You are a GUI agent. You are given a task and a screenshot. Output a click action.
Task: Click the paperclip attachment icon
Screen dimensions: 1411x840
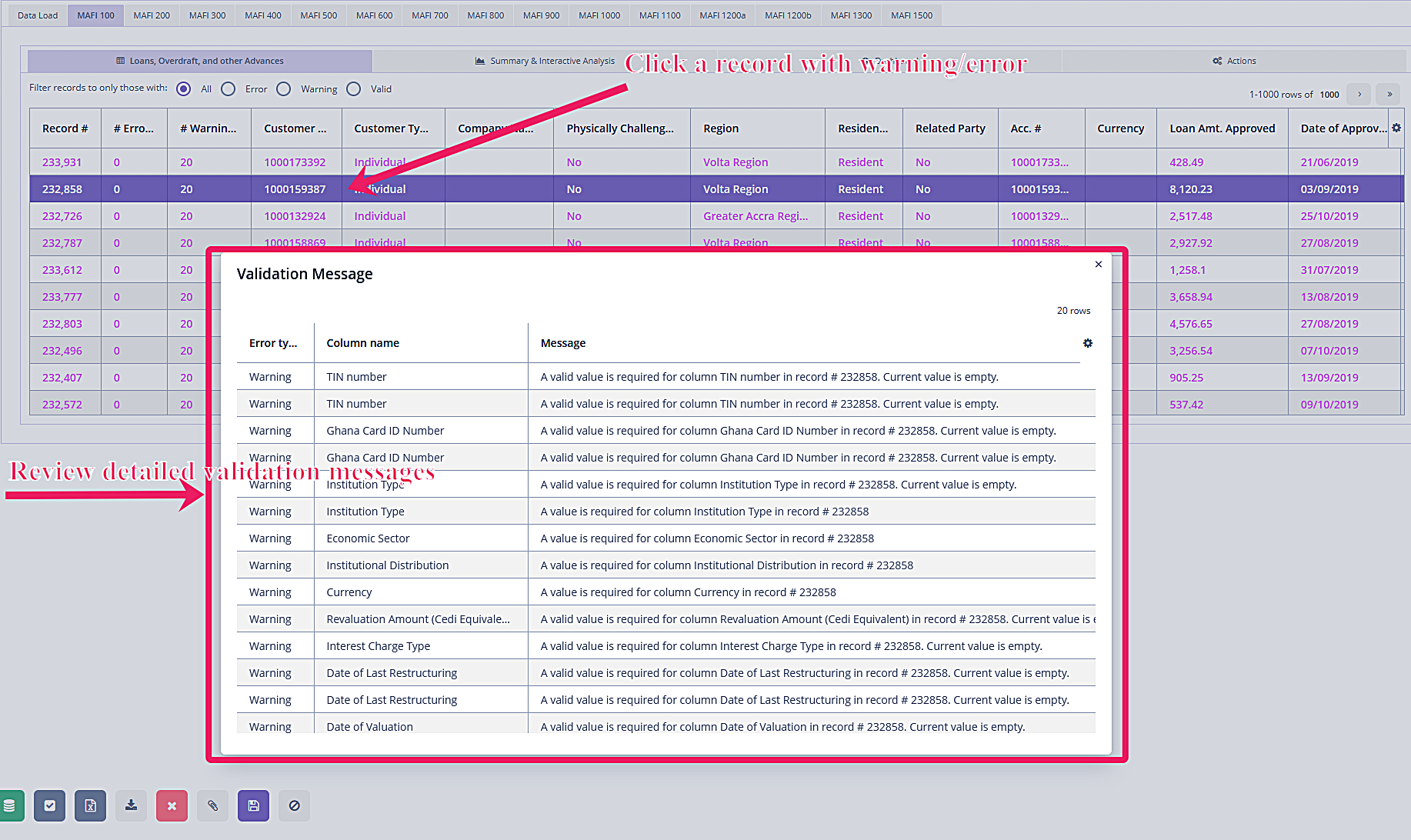[x=212, y=805]
